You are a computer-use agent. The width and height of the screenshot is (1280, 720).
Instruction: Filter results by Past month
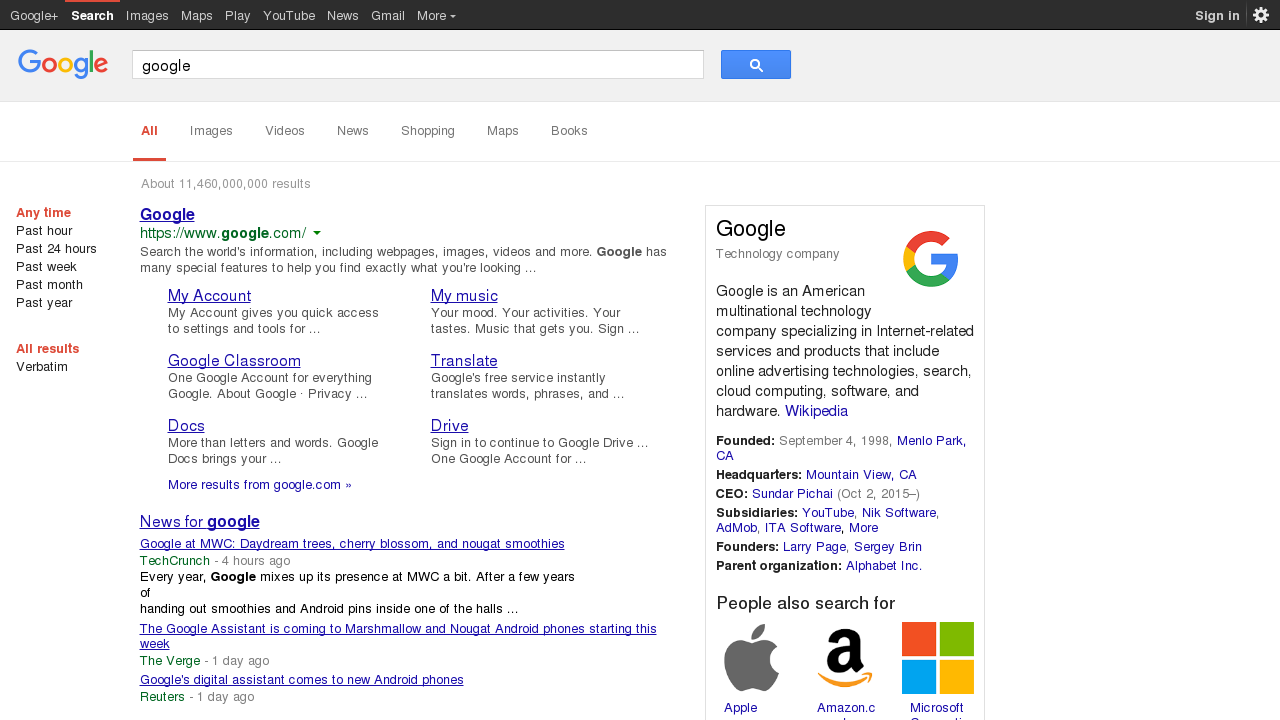coord(49,285)
